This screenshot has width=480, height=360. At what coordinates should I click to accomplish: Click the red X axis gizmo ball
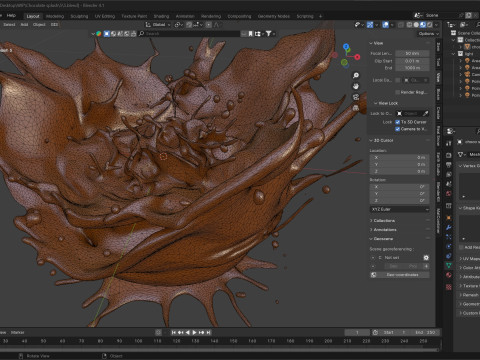tap(357, 57)
